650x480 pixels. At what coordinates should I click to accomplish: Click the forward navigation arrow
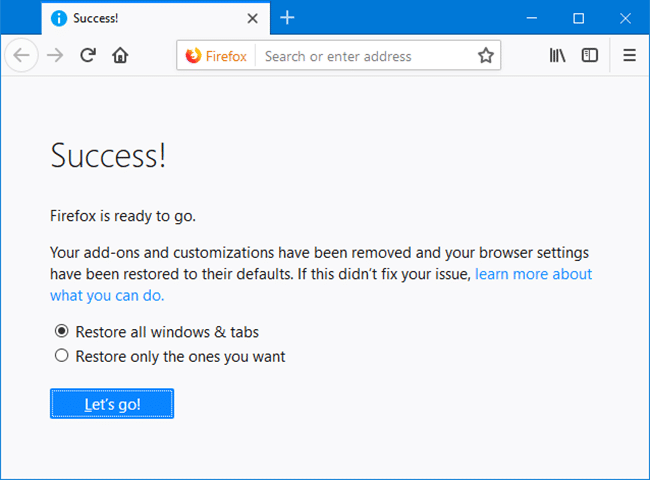pyautogui.click(x=55, y=55)
